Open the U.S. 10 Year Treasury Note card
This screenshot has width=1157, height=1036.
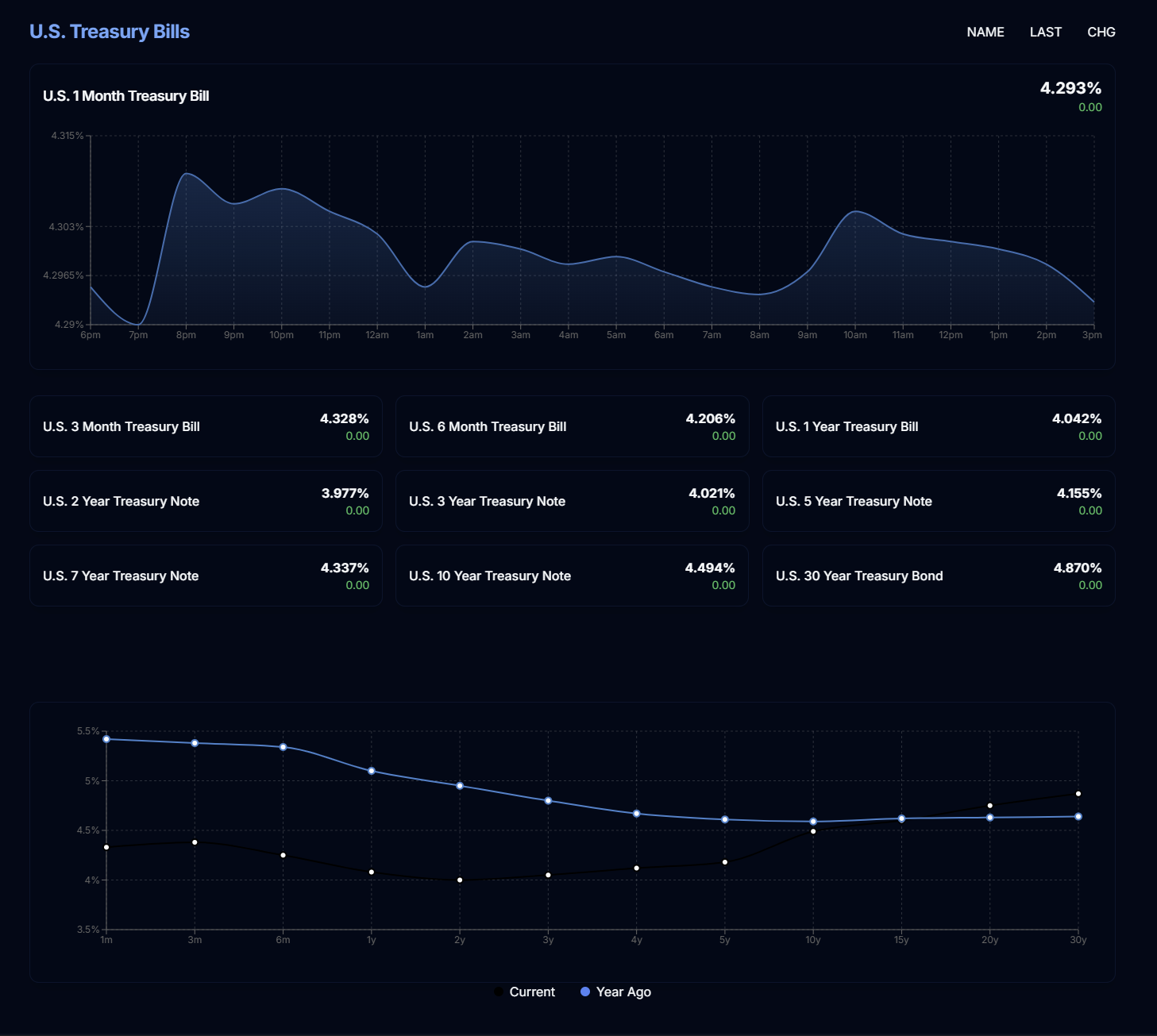pyautogui.click(x=572, y=575)
